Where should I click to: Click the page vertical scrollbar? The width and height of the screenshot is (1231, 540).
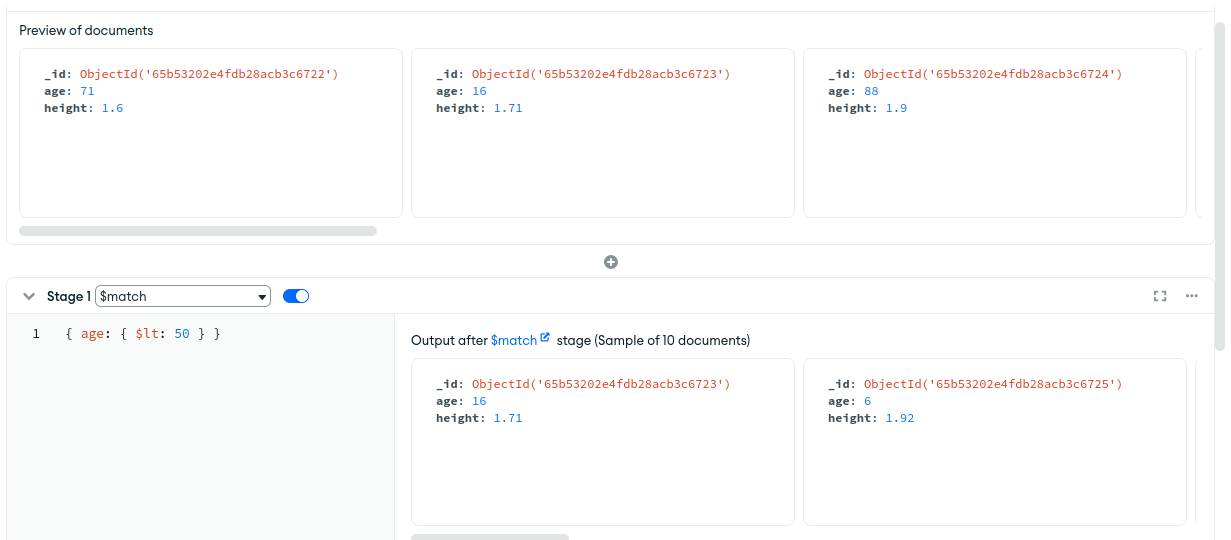(1219, 185)
